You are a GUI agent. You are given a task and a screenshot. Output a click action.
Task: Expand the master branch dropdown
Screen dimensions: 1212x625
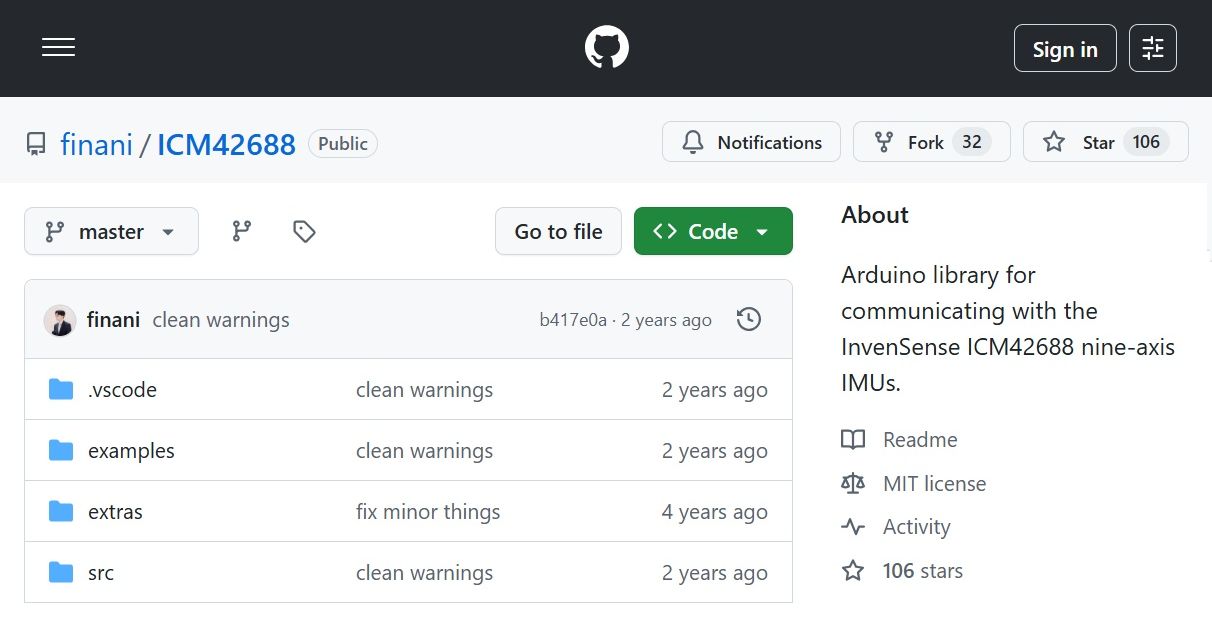pos(111,231)
